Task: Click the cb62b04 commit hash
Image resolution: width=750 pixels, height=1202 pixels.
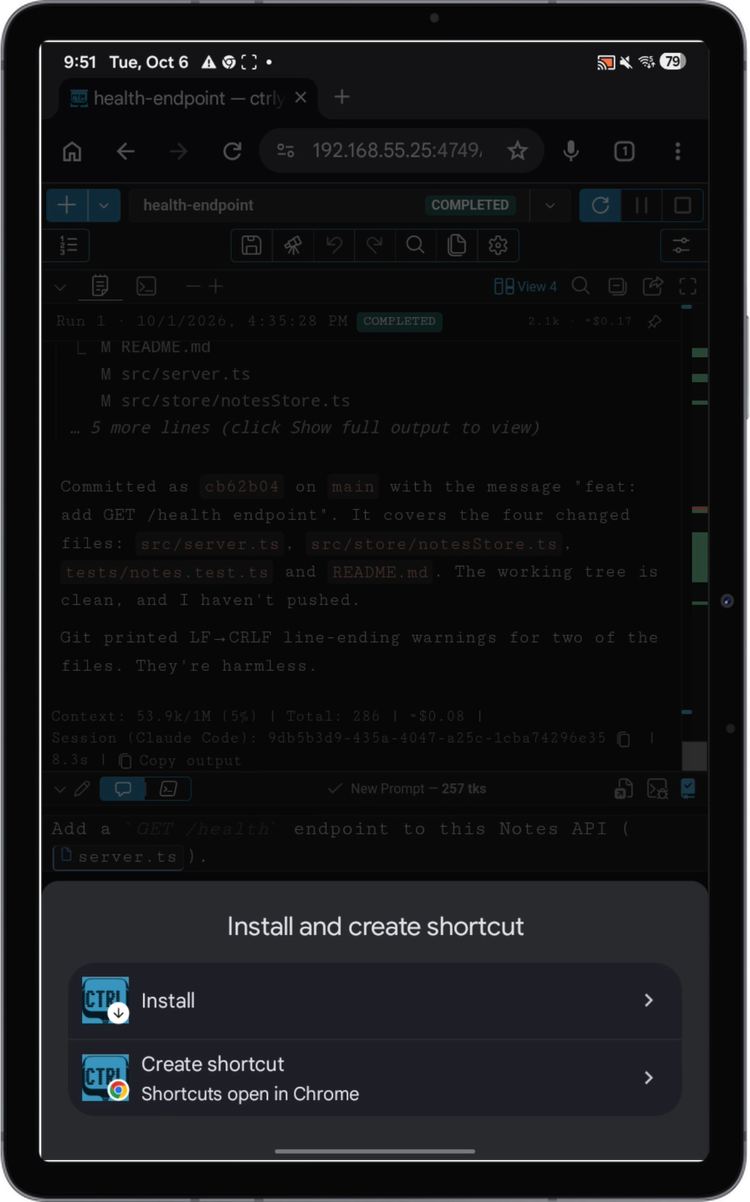Action: pyautogui.click(x=242, y=487)
